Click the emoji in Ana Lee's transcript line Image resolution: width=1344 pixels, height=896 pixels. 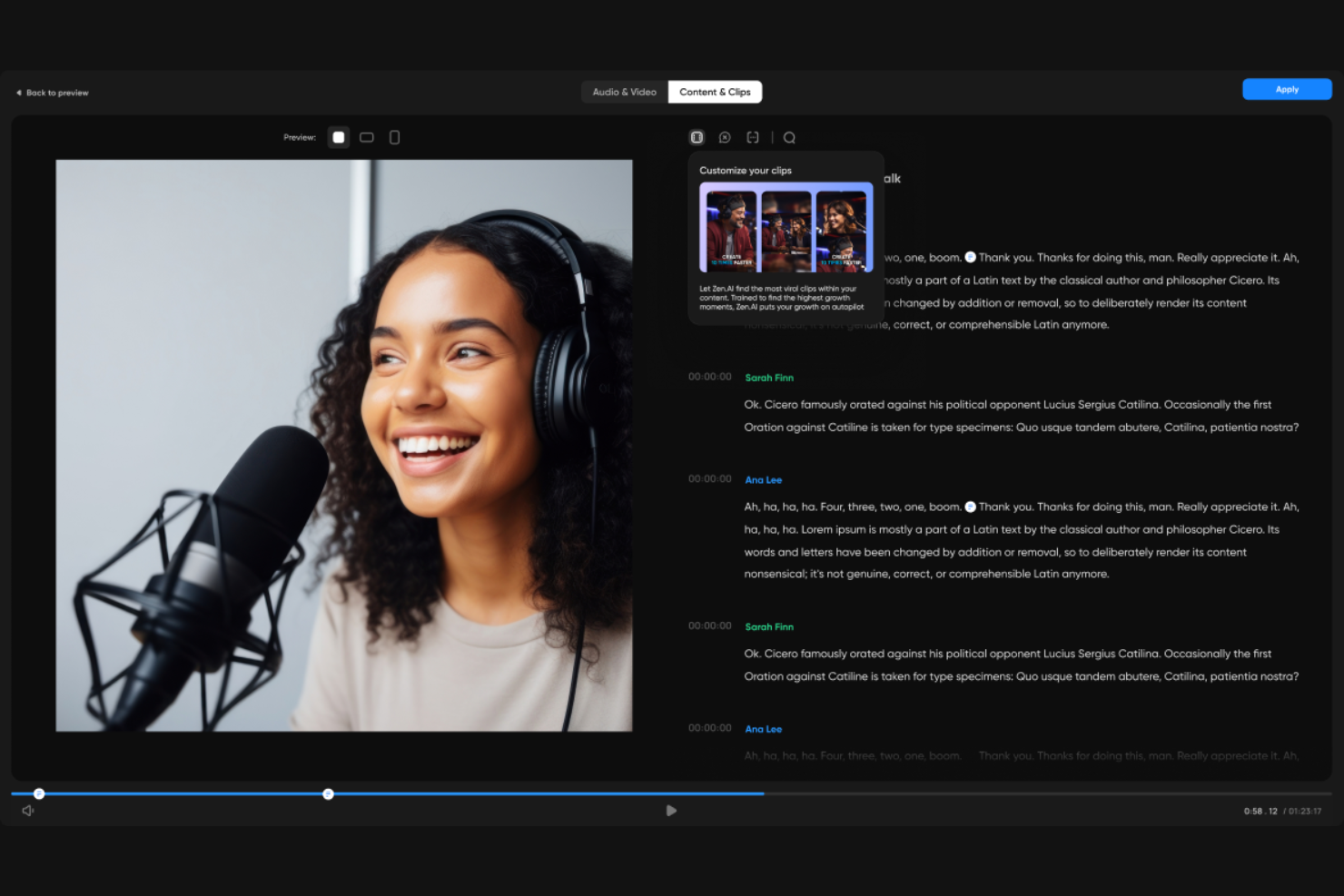(971, 507)
